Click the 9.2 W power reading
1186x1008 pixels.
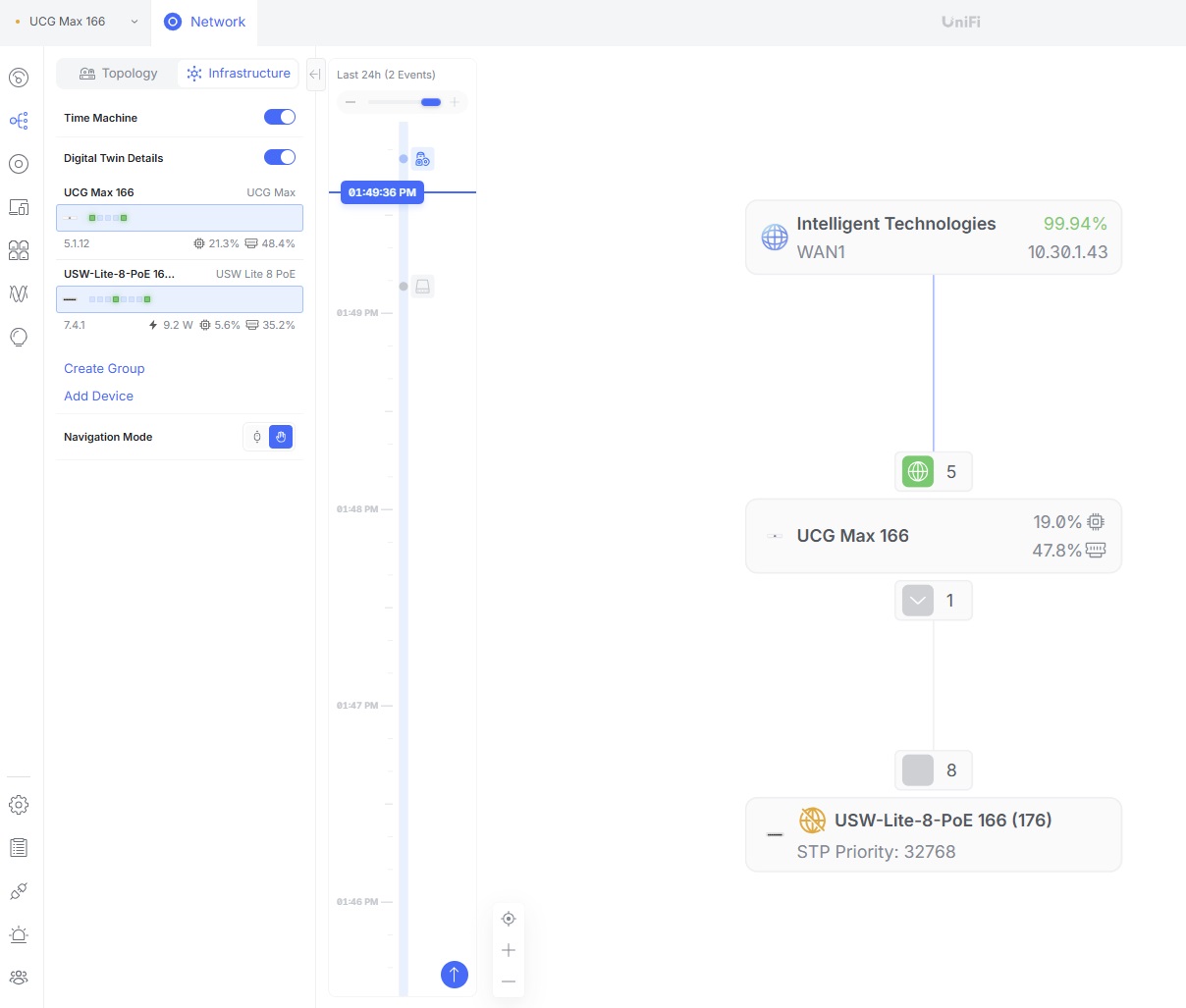click(171, 325)
